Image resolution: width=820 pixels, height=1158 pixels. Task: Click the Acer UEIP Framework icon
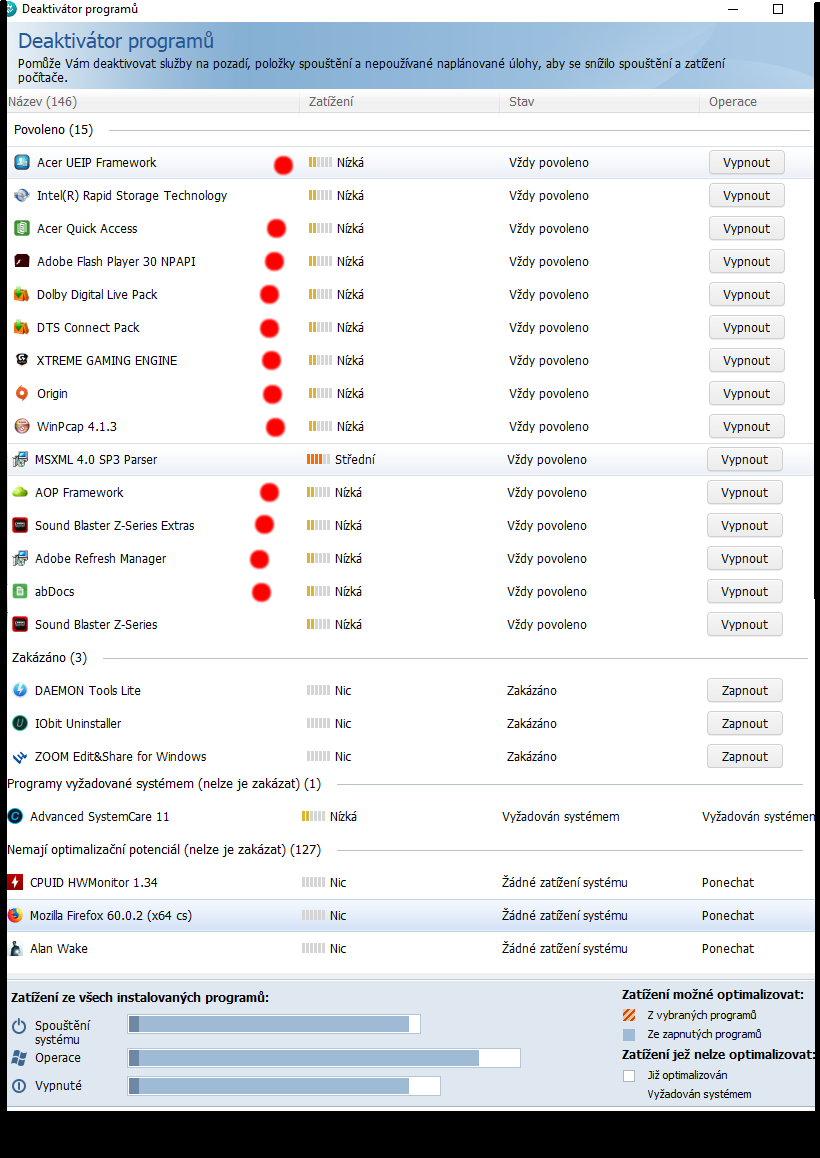point(22,162)
